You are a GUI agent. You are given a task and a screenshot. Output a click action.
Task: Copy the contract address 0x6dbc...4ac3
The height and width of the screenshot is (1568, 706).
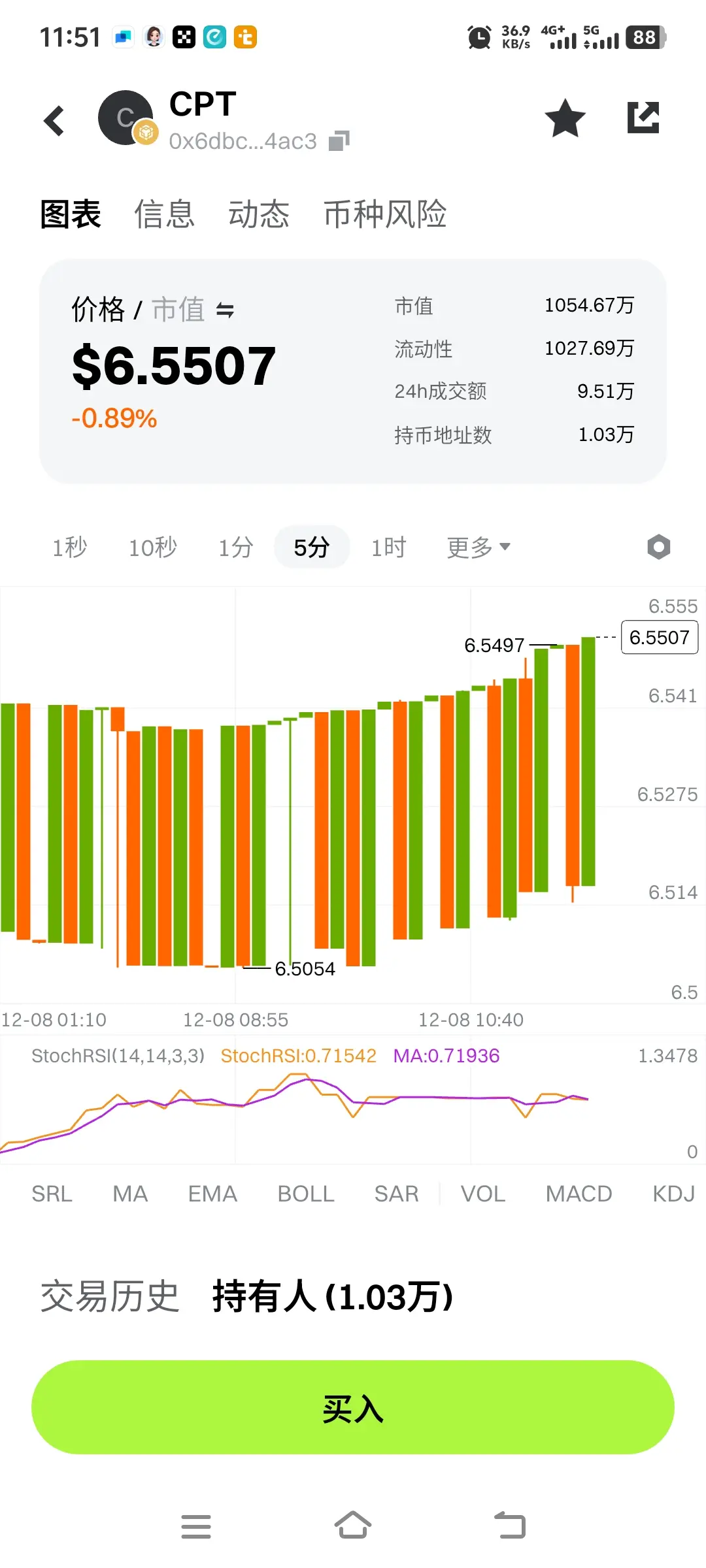[339, 140]
